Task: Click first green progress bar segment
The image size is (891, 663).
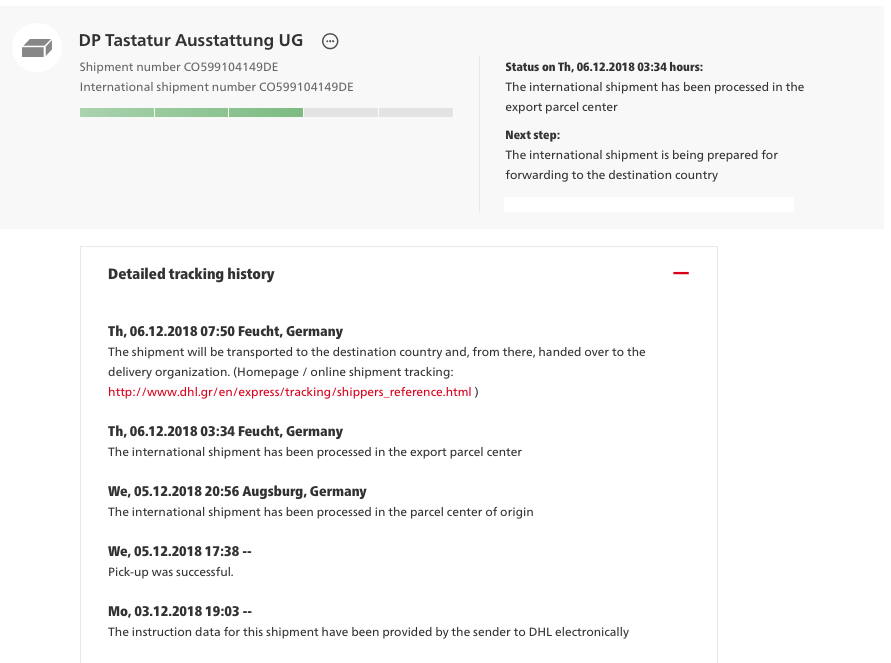Action: 116,112
